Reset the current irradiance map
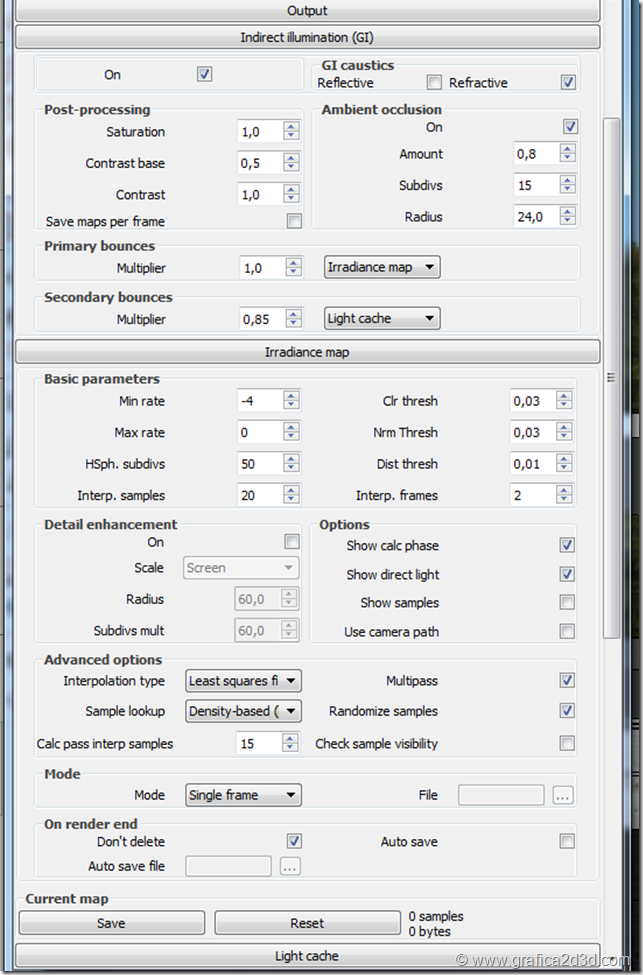Viewport: 643px width, 975px height. (x=307, y=923)
